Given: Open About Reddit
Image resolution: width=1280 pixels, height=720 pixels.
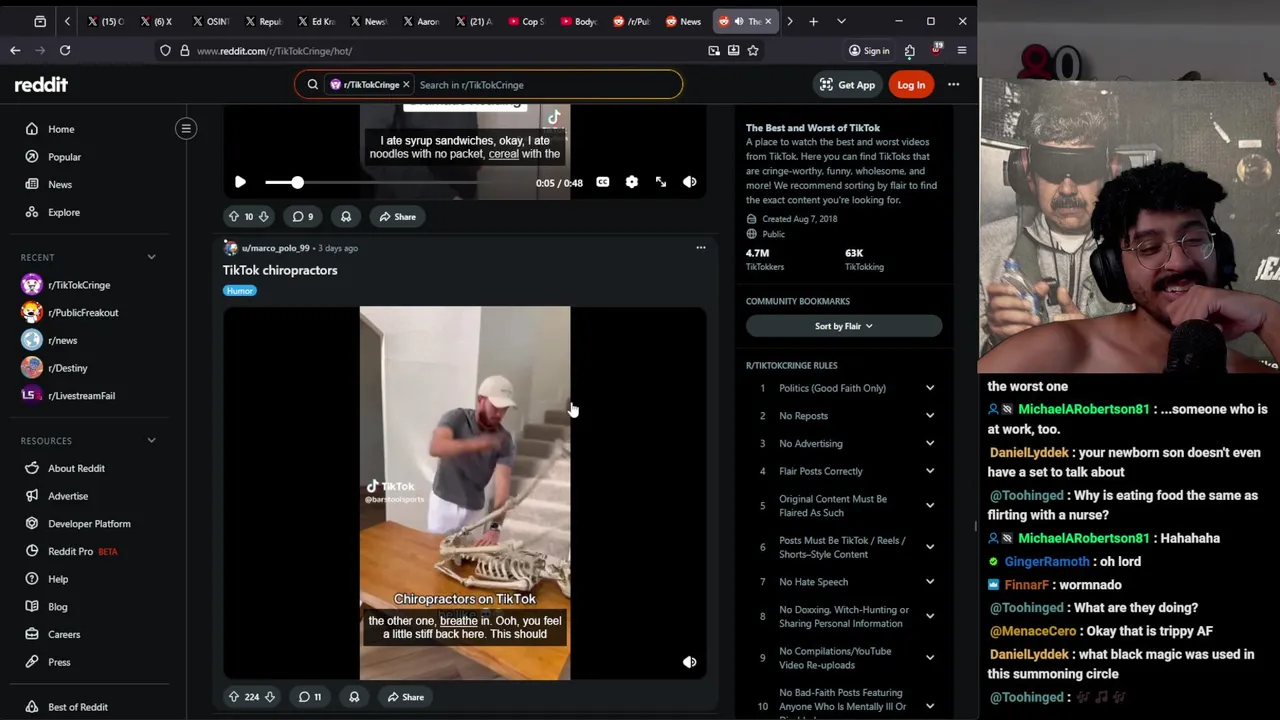Looking at the screenshot, I should pos(76,468).
